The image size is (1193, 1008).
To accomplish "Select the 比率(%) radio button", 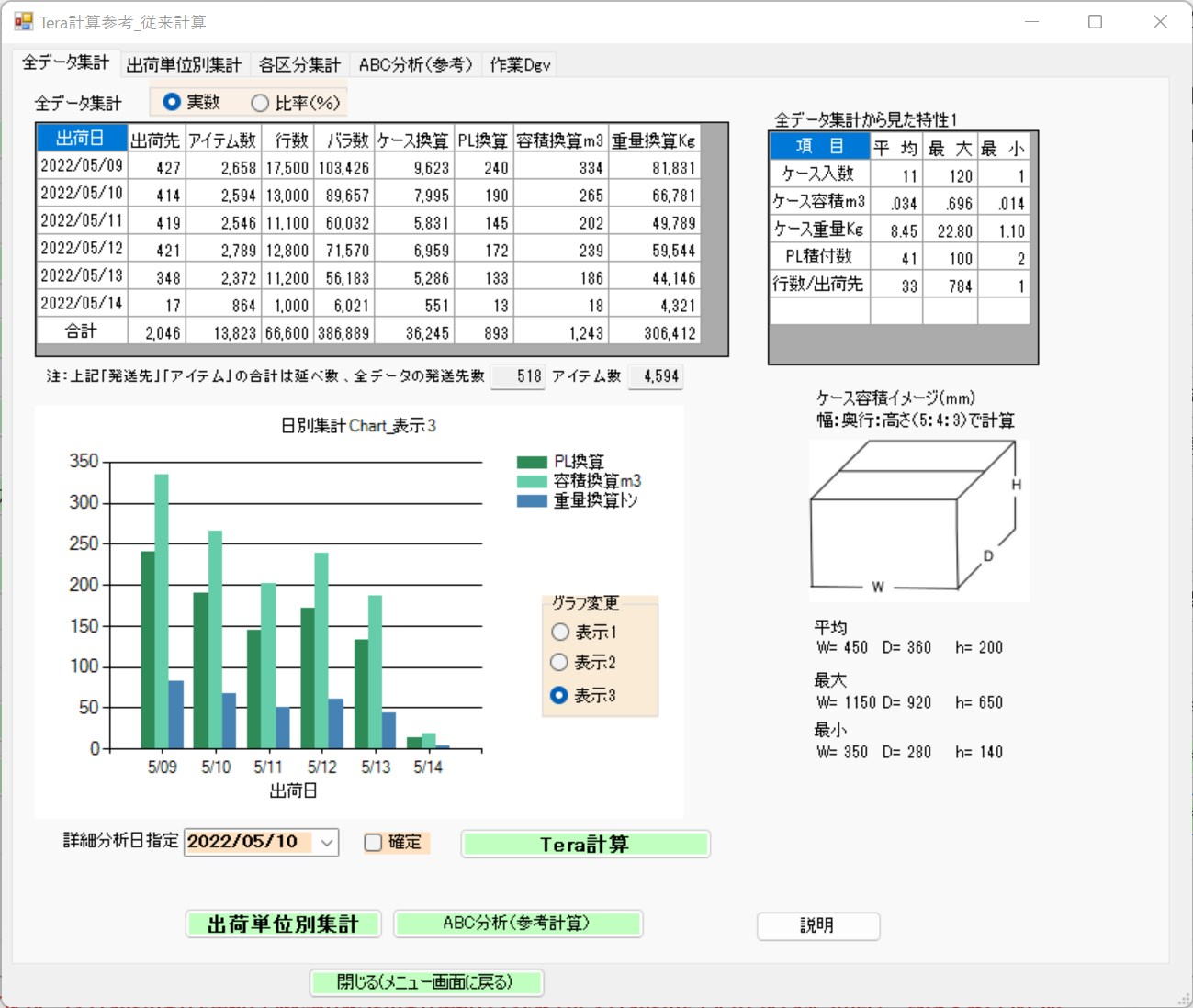I will tap(261, 103).
